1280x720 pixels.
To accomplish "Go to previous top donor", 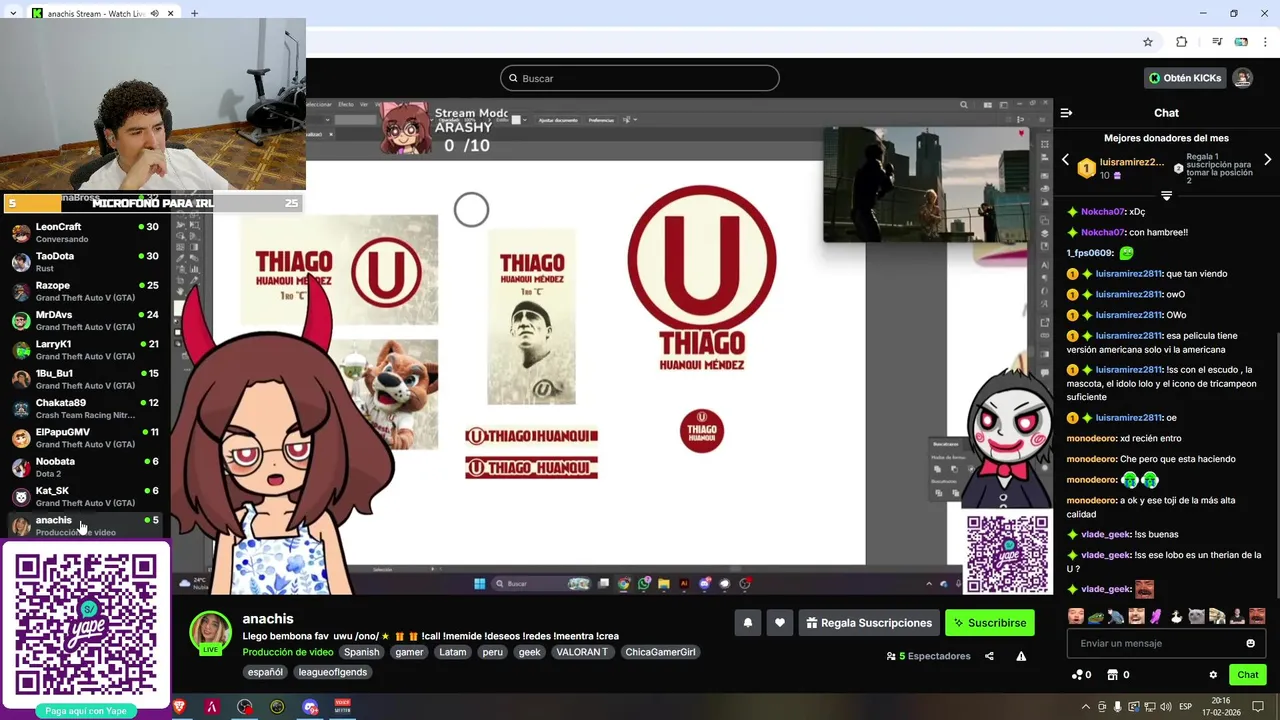I will [x=1065, y=160].
